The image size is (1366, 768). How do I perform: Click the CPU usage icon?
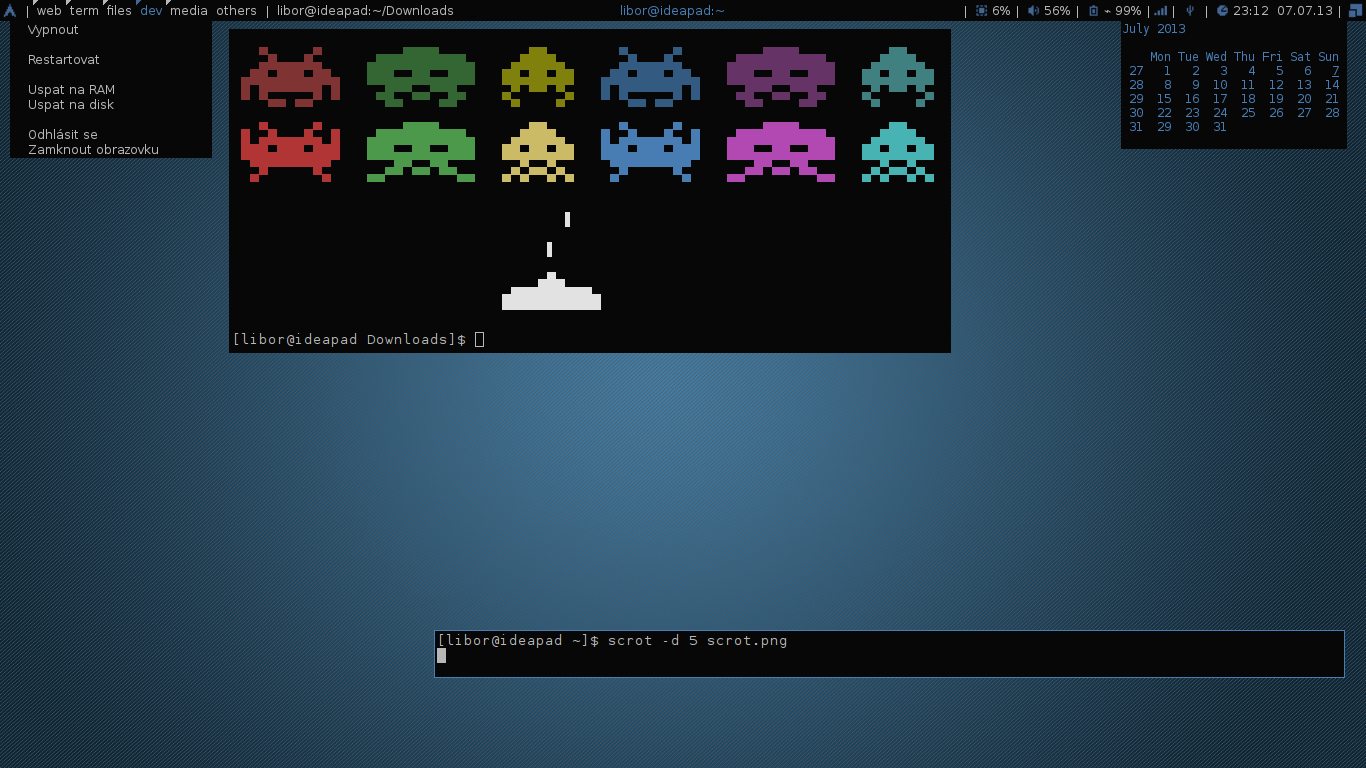pos(981,11)
